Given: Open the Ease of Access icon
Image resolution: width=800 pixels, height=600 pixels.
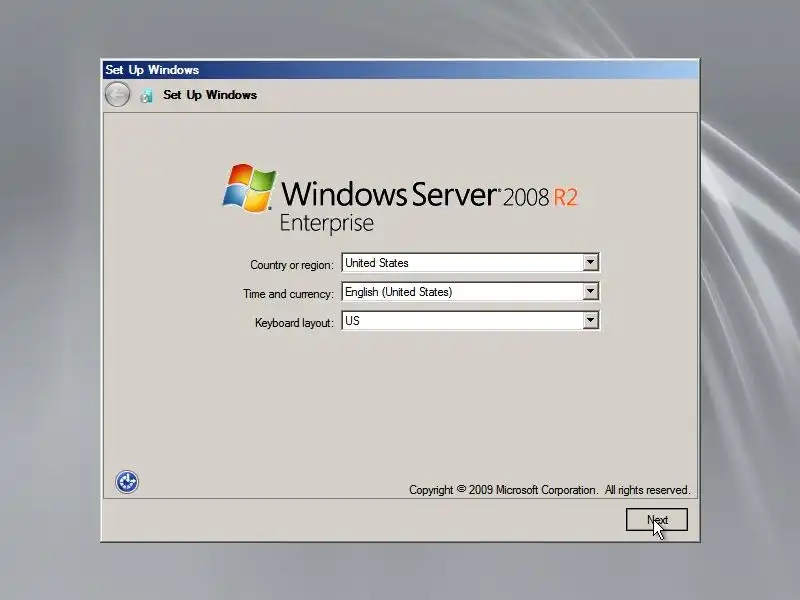Looking at the screenshot, I should click(x=127, y=482).
